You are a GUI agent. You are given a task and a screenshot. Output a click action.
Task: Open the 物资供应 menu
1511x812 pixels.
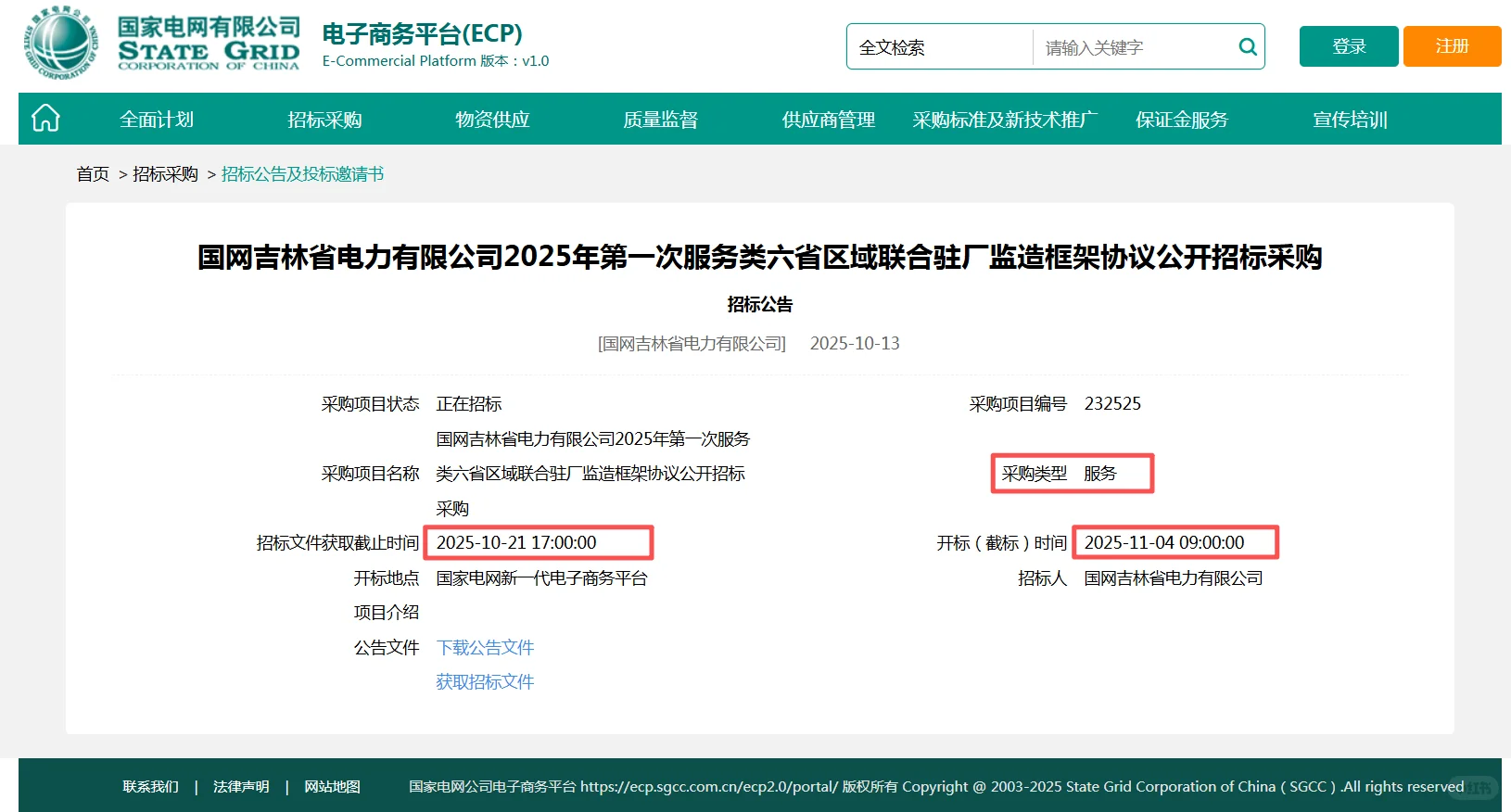point(492,120)
